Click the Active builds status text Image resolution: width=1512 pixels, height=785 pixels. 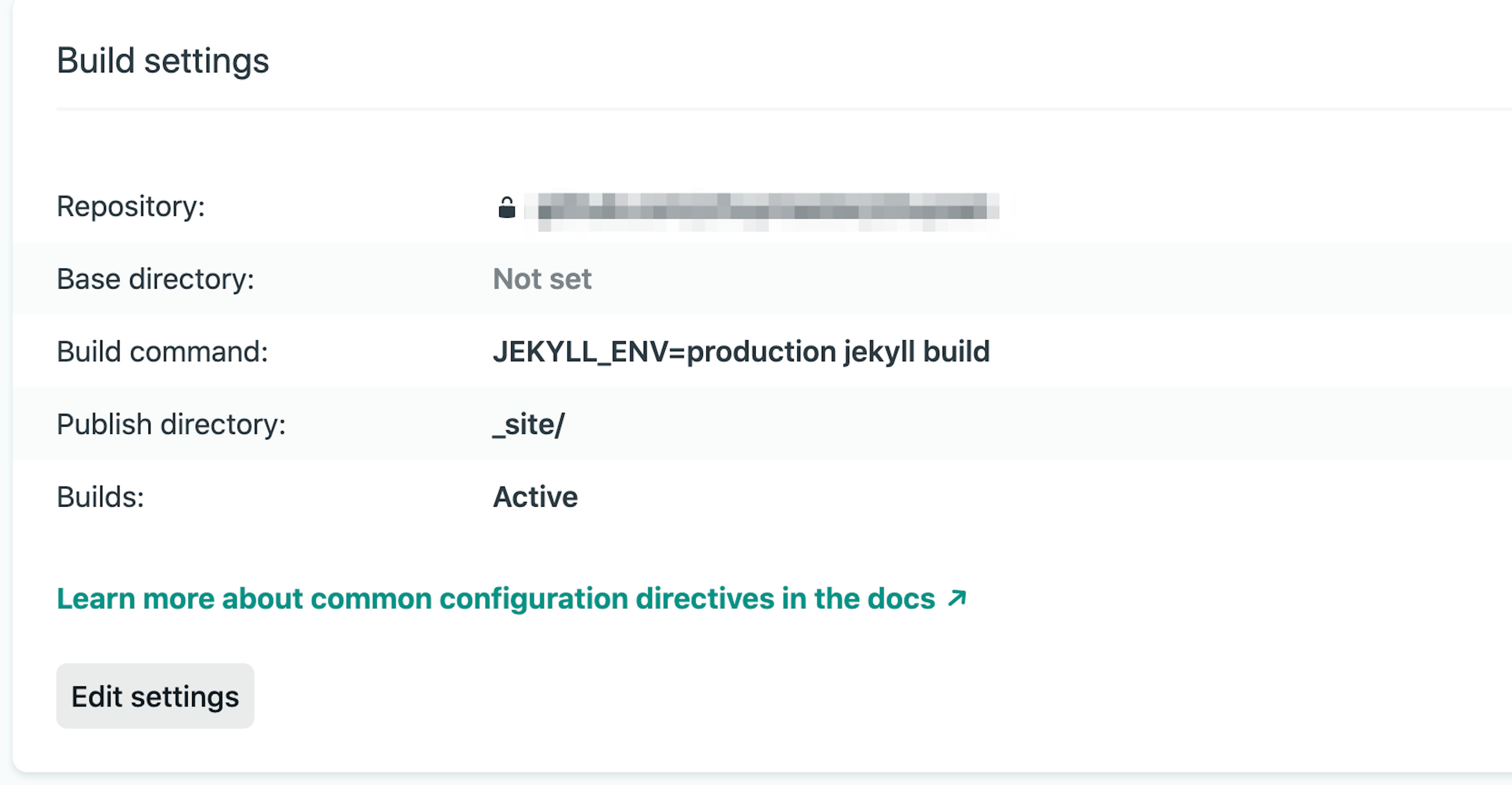click(x=535, y=498)
